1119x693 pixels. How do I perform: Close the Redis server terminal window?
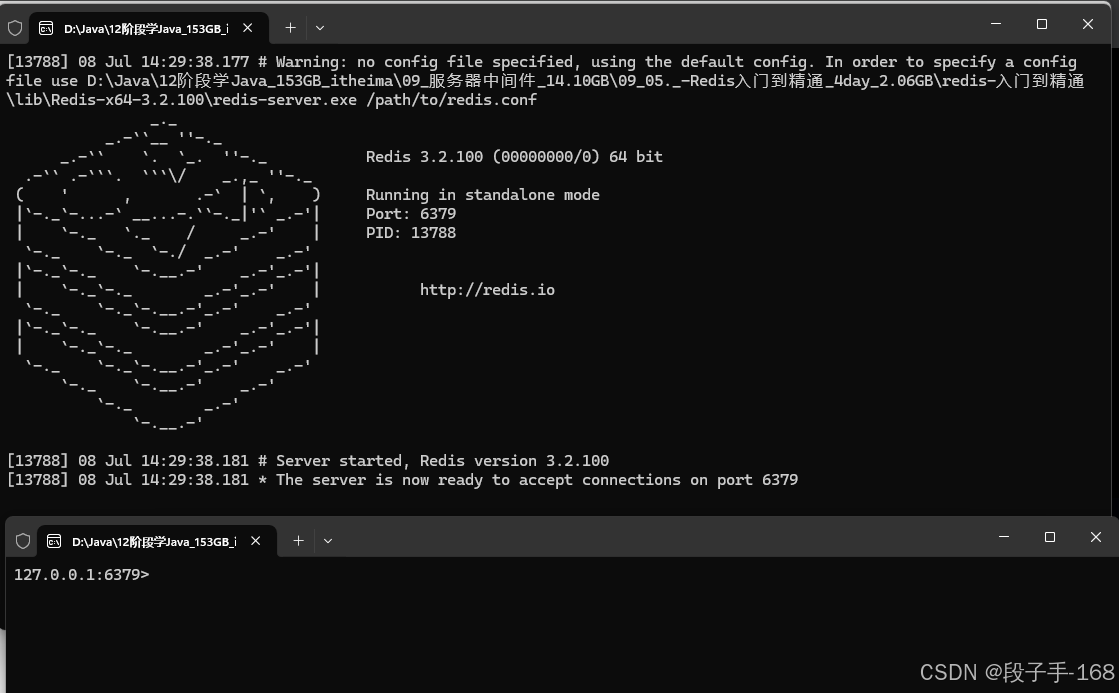click(x=1088, y=24)
